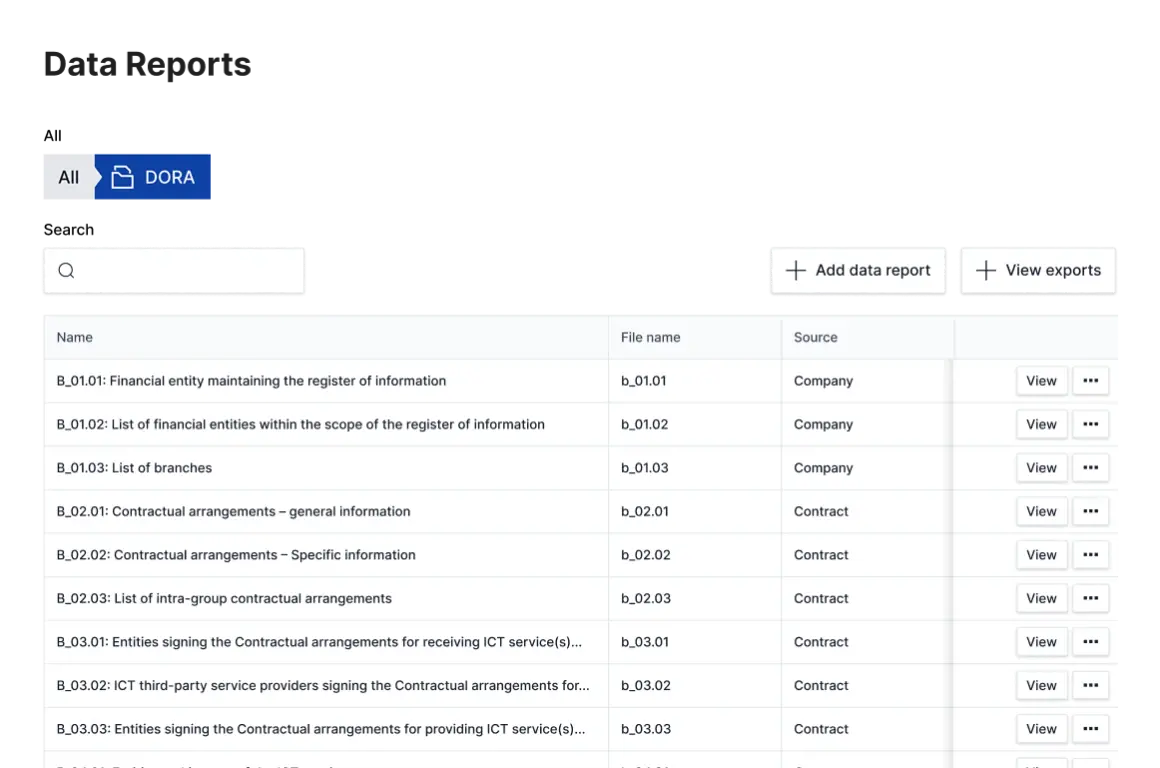
Task: Click ellipsis icon for b_03.01 row
Action: coord(1090,642)
